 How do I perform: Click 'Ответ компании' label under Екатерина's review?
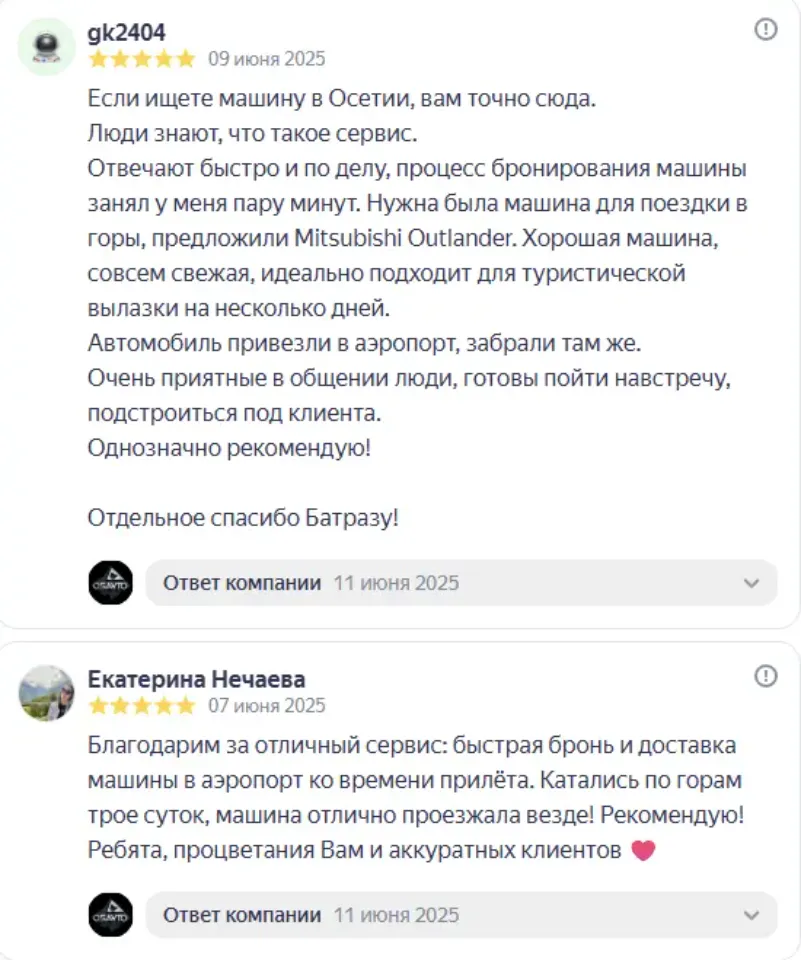[x=242, y=915]
